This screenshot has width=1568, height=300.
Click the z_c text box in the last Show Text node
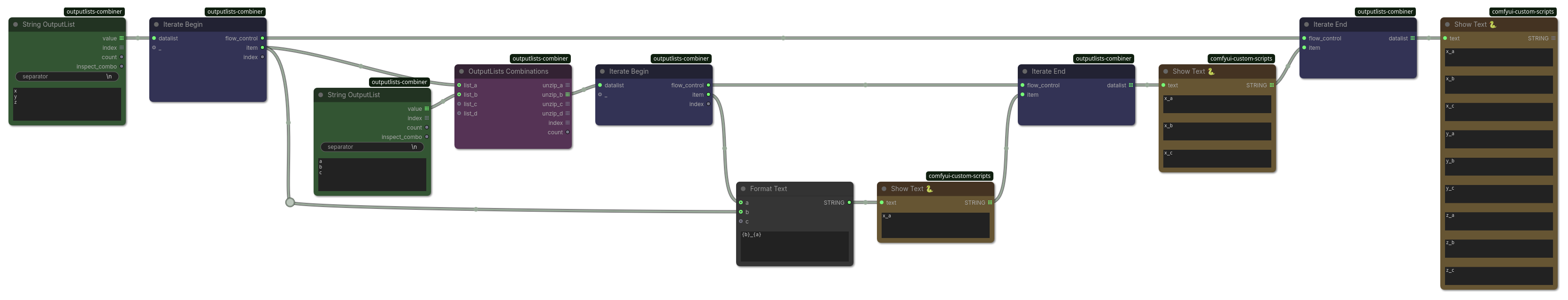[1499, 276]
